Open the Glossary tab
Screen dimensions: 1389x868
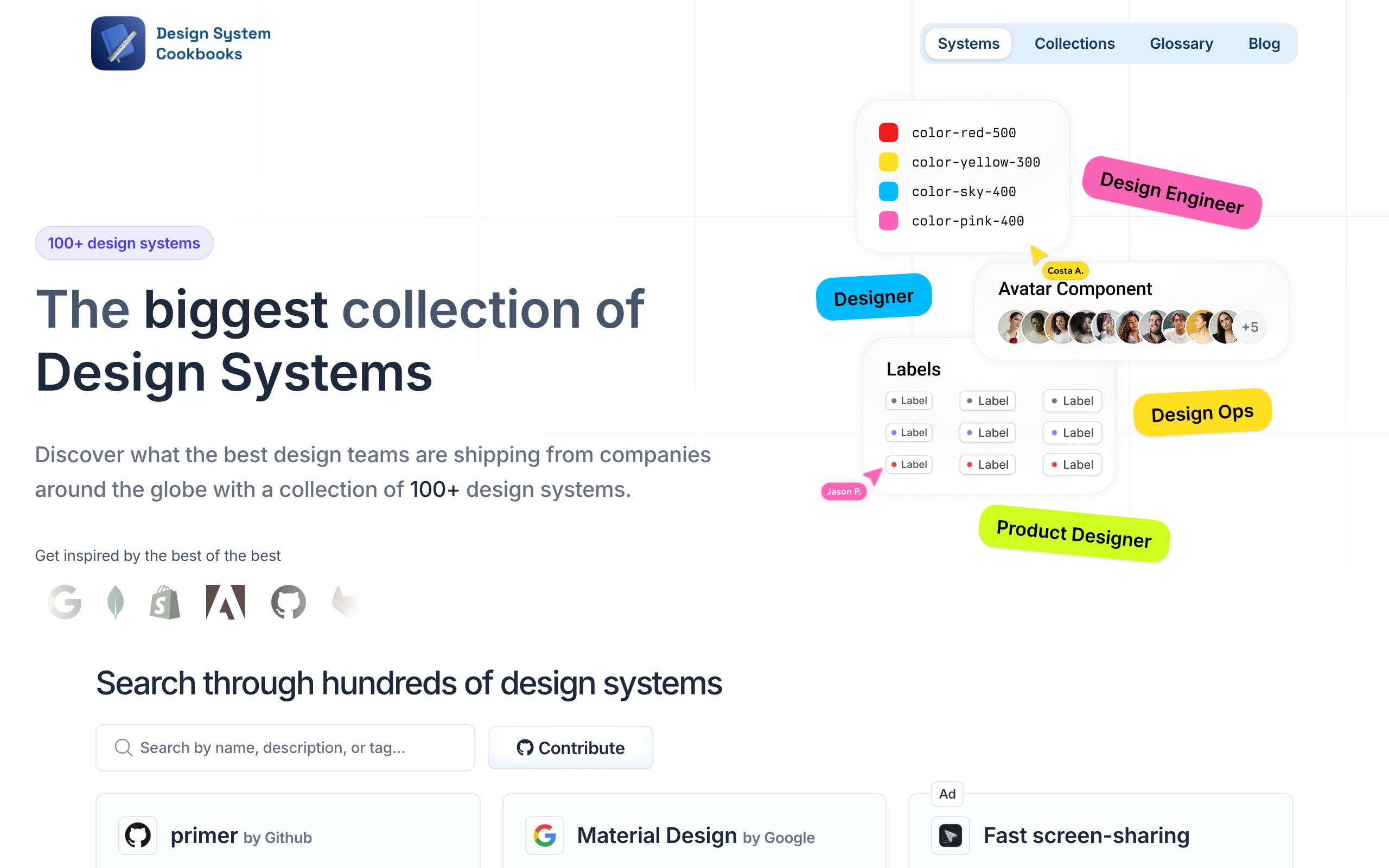[1181, 43]
